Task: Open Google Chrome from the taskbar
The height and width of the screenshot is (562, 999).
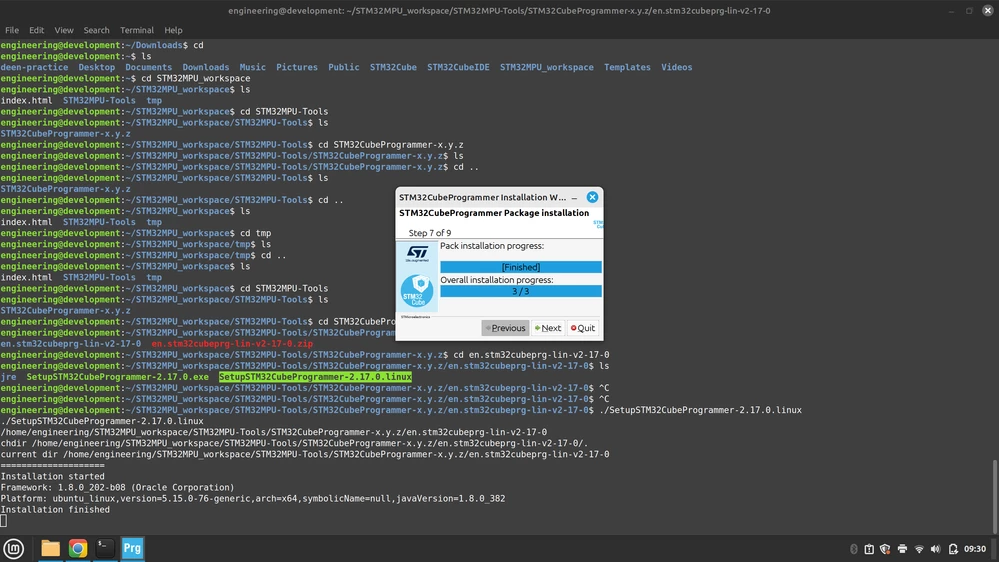Action: click(78, 549)
